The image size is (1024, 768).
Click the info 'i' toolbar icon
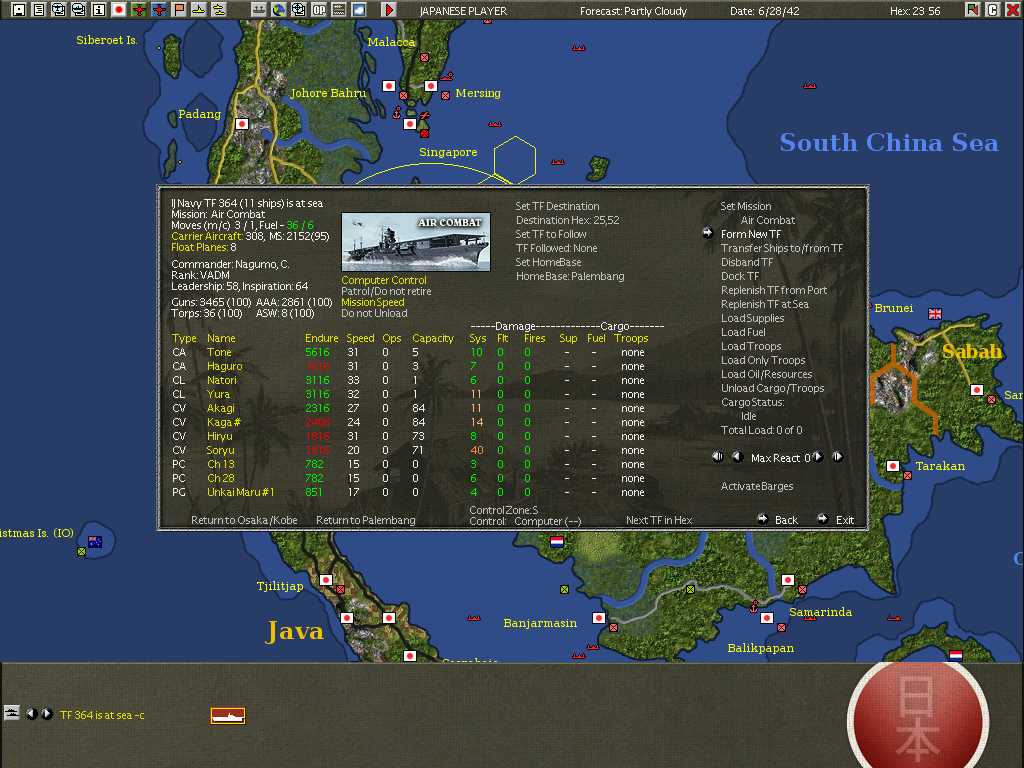tap(99, 9)
